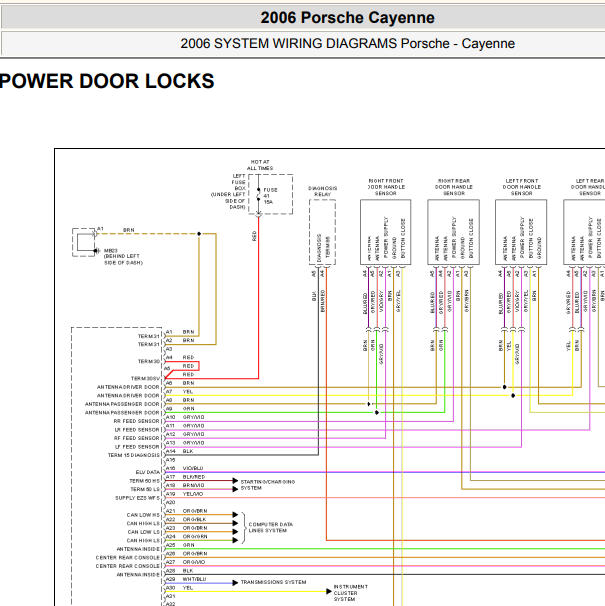Select the 'RIGHT REAR DOOR HANDLE SENSOR' label
Screen dimensions: 605x606
tap(454, 187)
